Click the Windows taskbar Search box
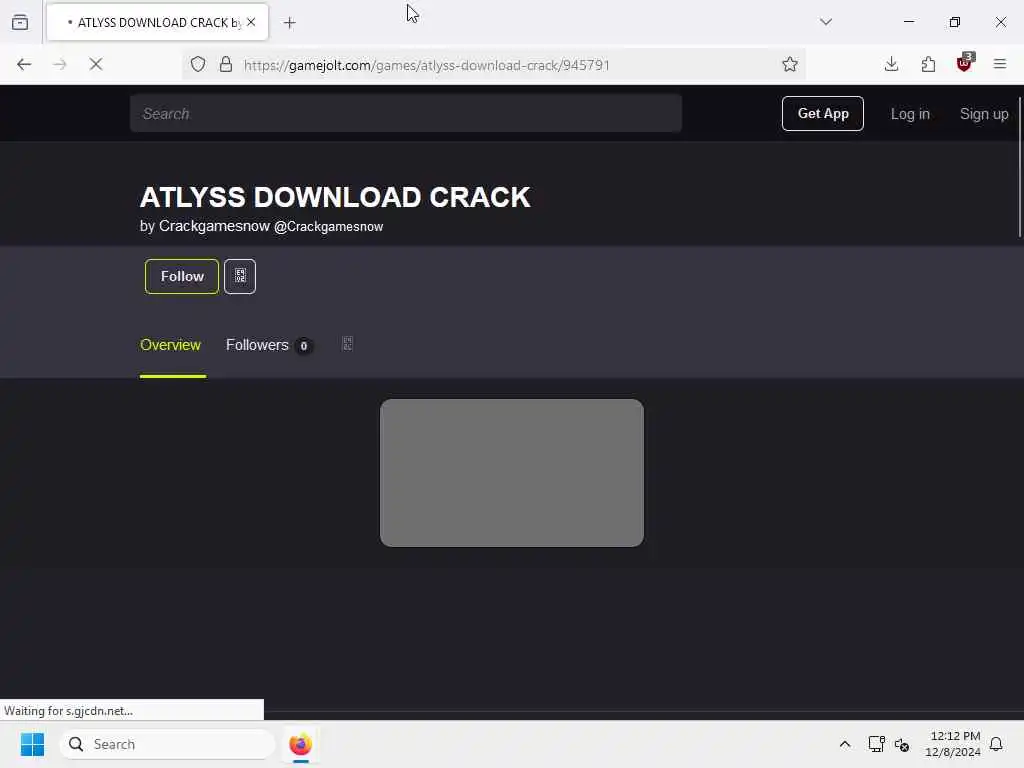The width and height of the screenshot is (1024, 768). click(167, 744)
